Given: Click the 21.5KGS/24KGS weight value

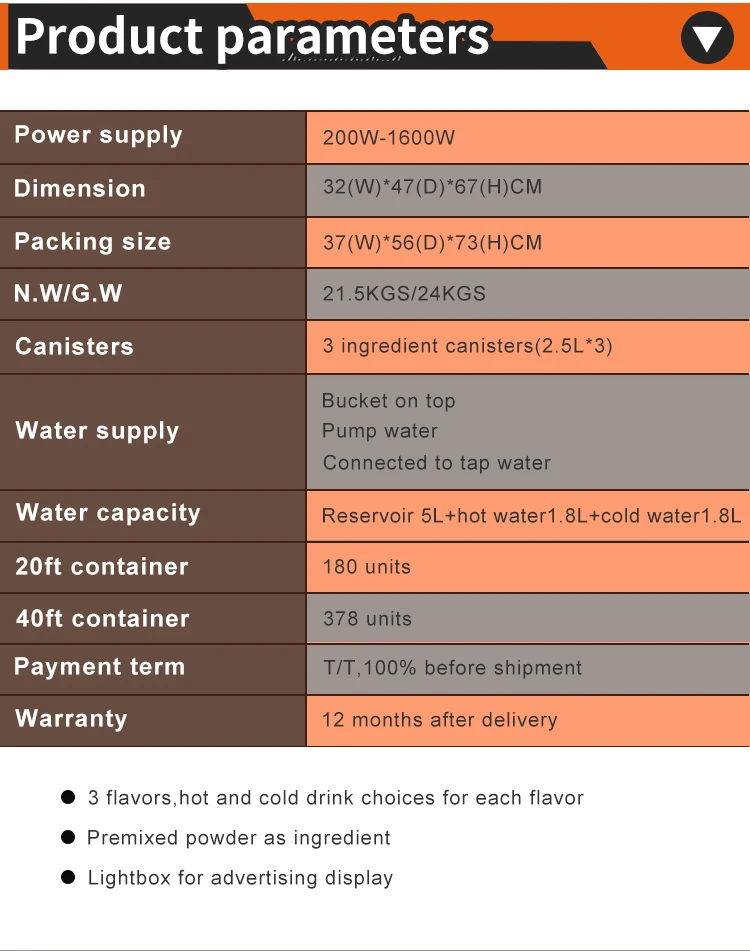Looking at the screenshot, I should click(404, 294).
